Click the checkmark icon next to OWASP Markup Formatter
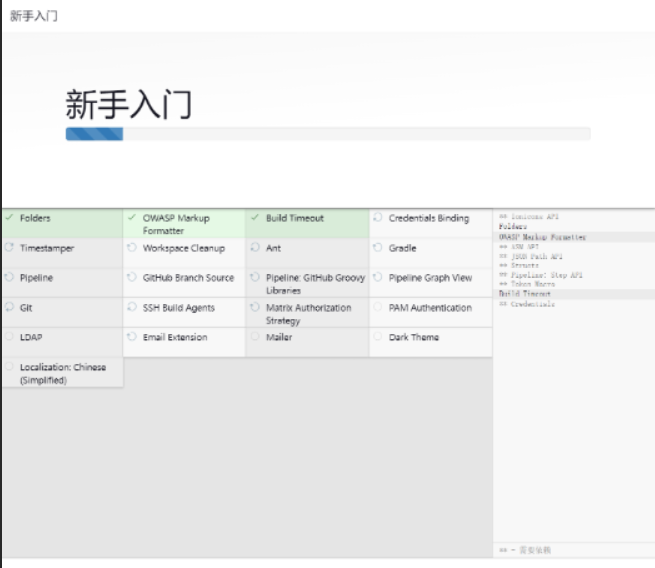655x568 pixels. click(x=132, y=217)
